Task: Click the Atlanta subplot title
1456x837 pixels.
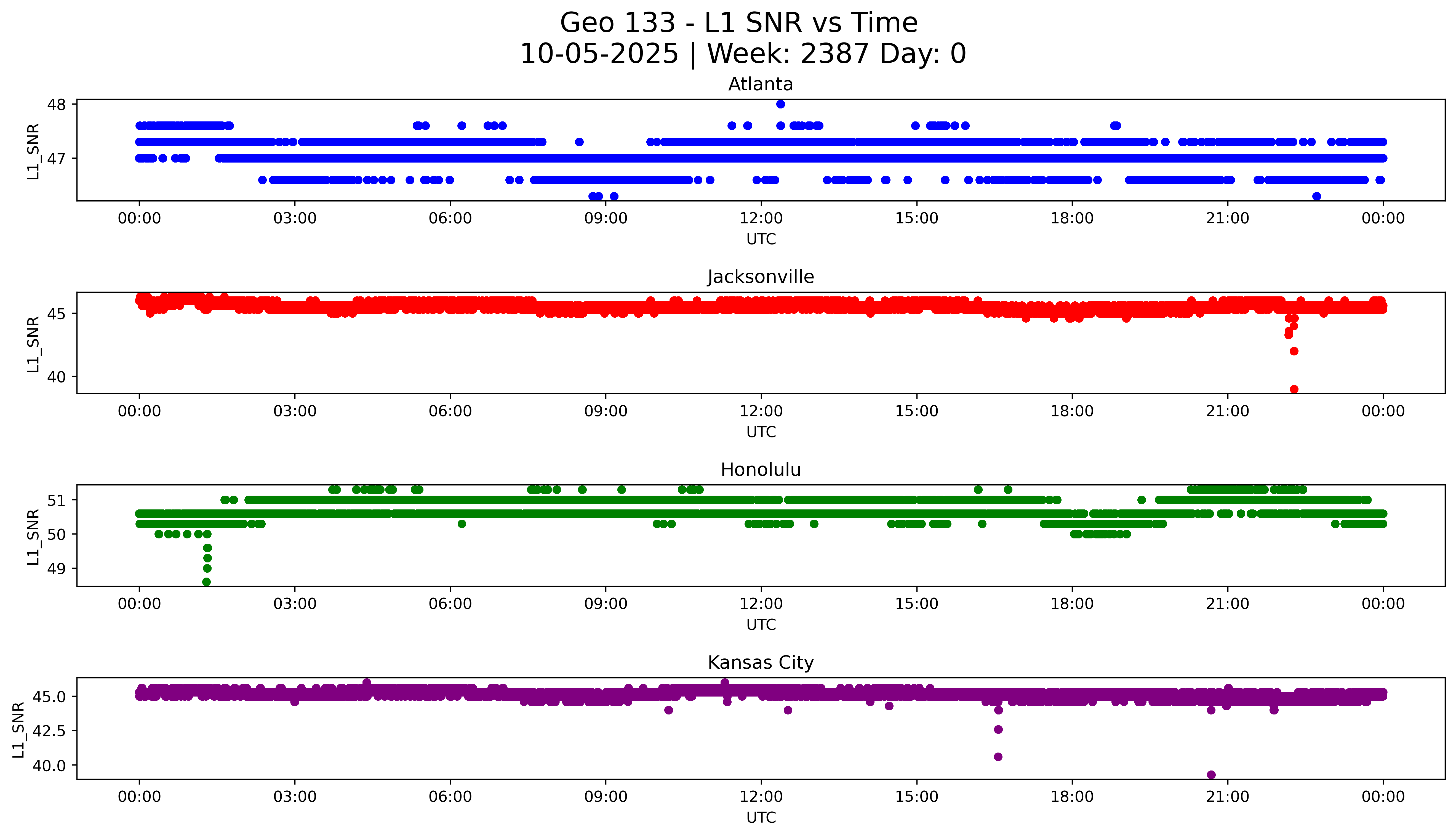Action: click(x=760, y=84)
